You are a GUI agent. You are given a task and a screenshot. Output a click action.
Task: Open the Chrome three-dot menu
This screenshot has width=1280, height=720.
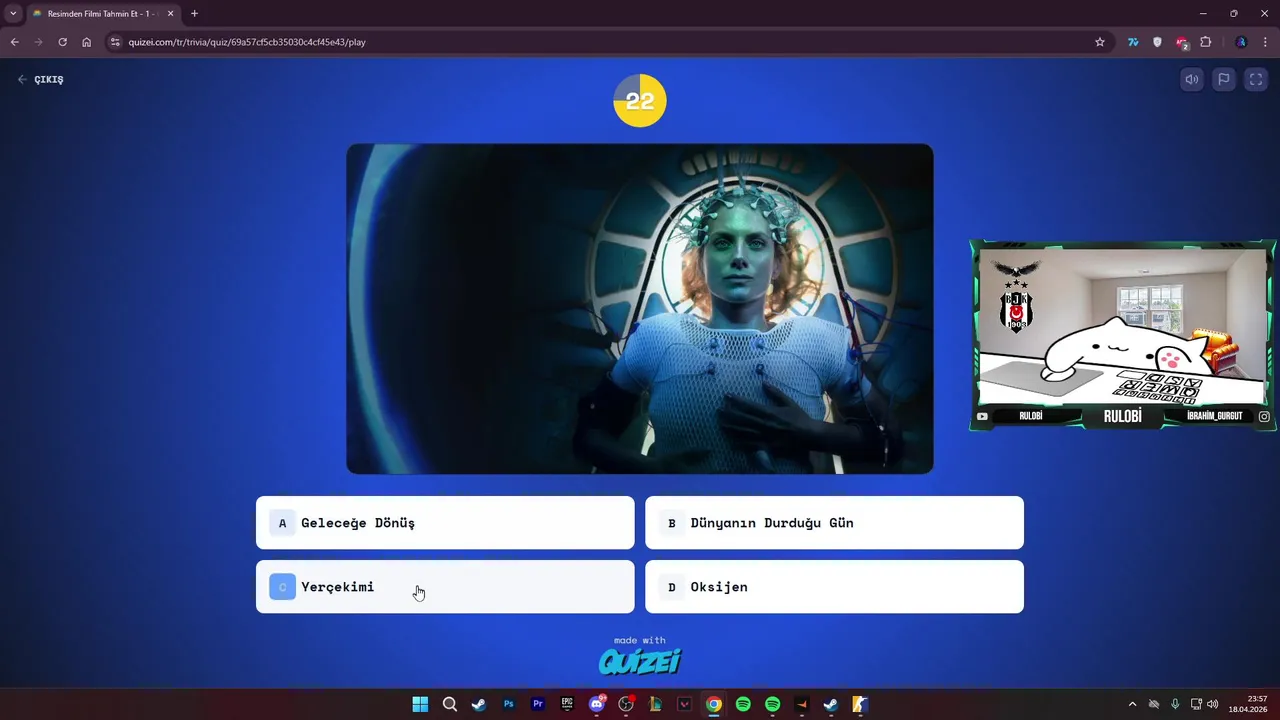pyautogui.click(x=1265, y=42)
